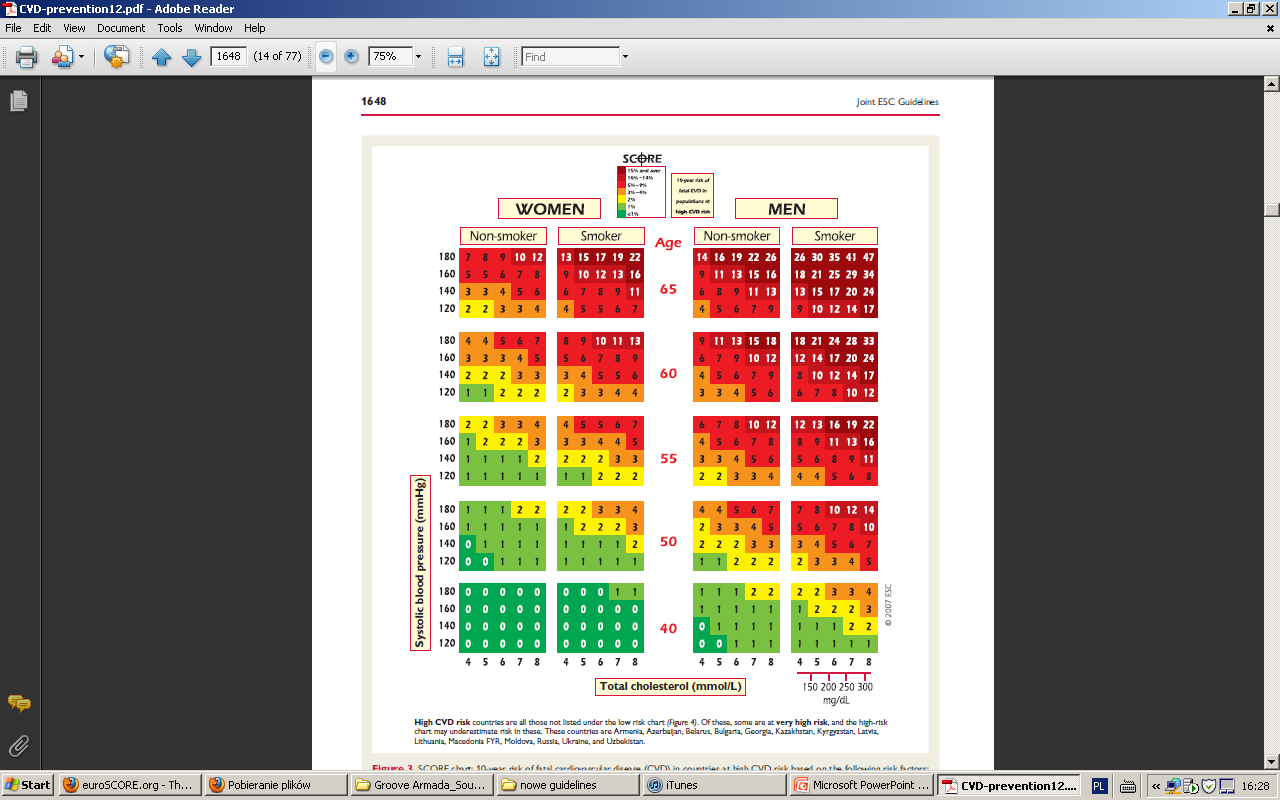The image size is (1280, 800).
Task: Click the SCORE logo above the legend
Action: pyautogui.click(x=642, y=158)
